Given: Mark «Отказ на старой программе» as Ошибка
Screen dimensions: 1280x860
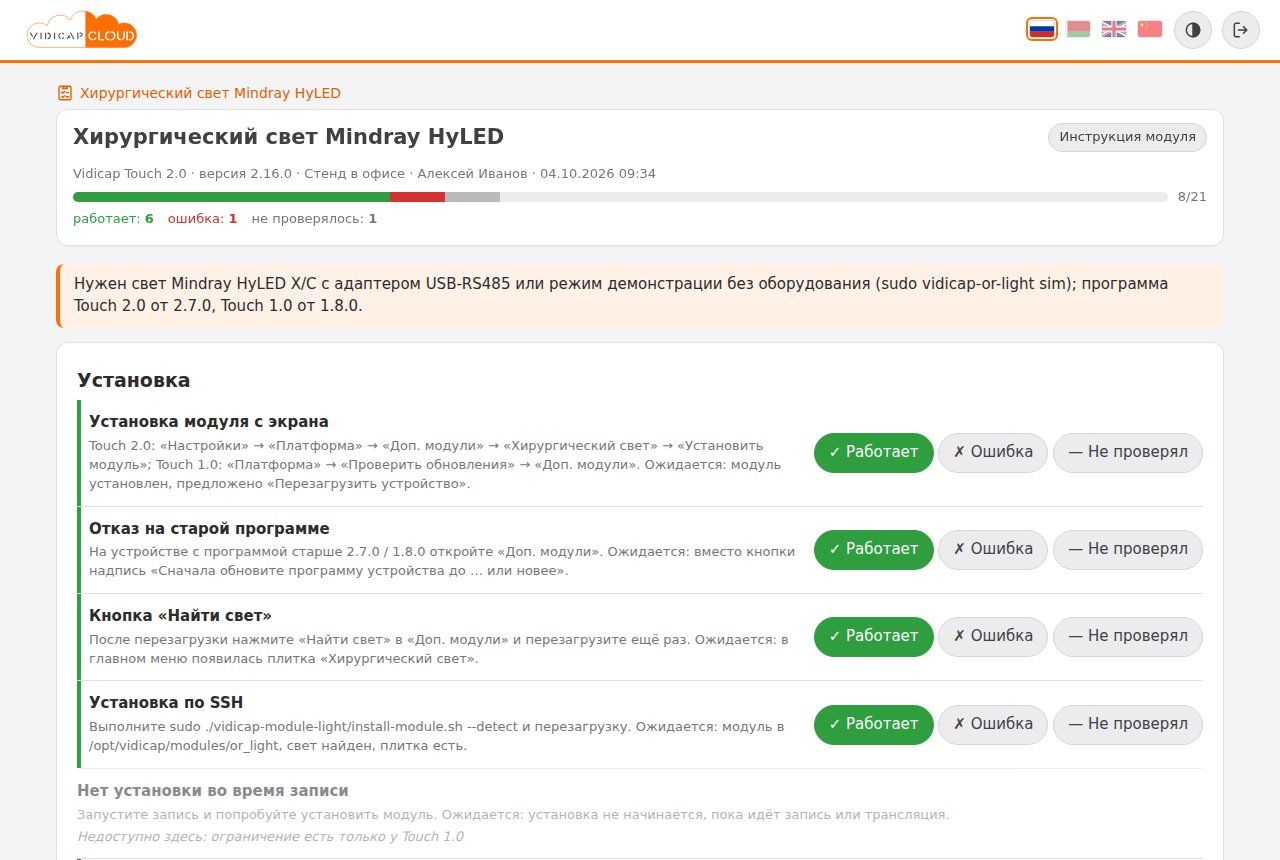Looking at the screenshot, I should (x=993, y=549).
